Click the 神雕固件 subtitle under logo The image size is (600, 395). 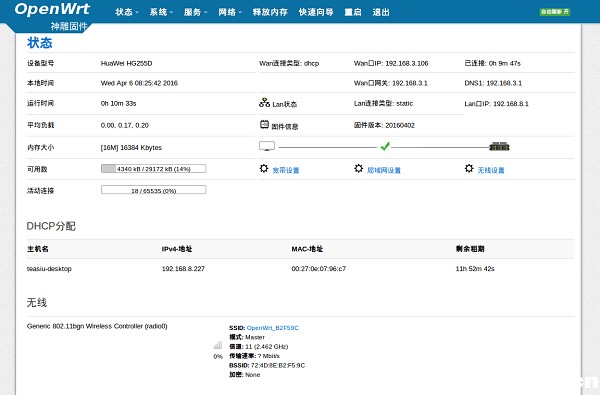click(69, 27)
